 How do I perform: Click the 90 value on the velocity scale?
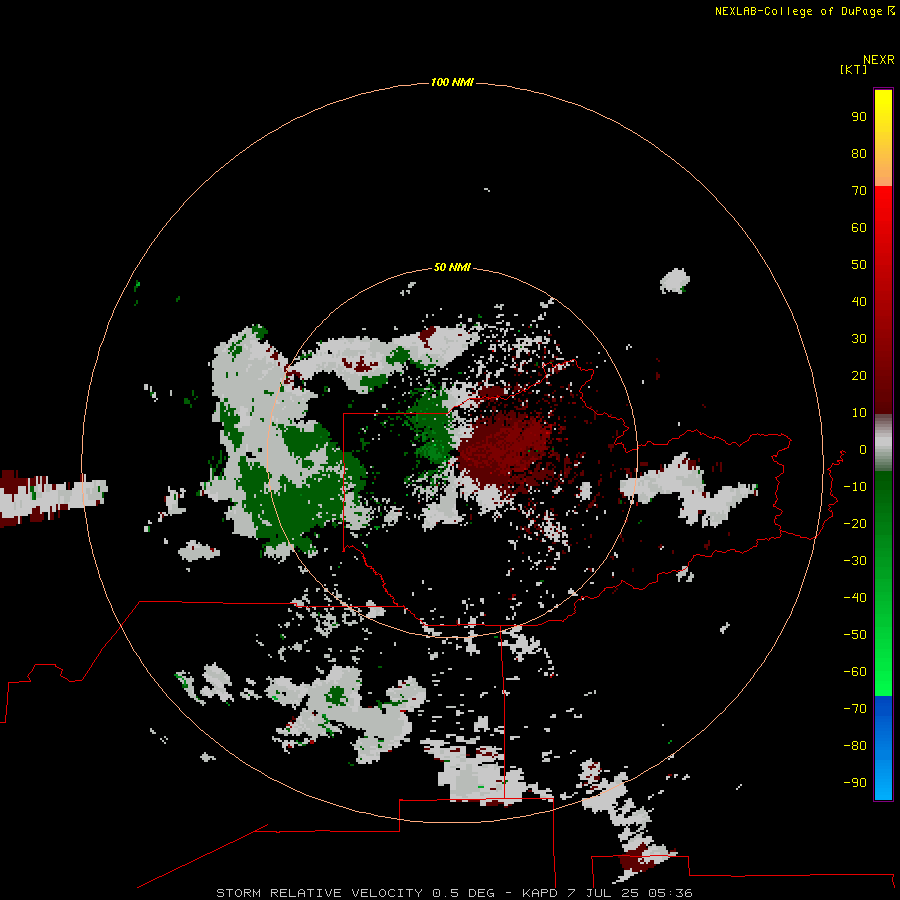[x=859, y=117]
